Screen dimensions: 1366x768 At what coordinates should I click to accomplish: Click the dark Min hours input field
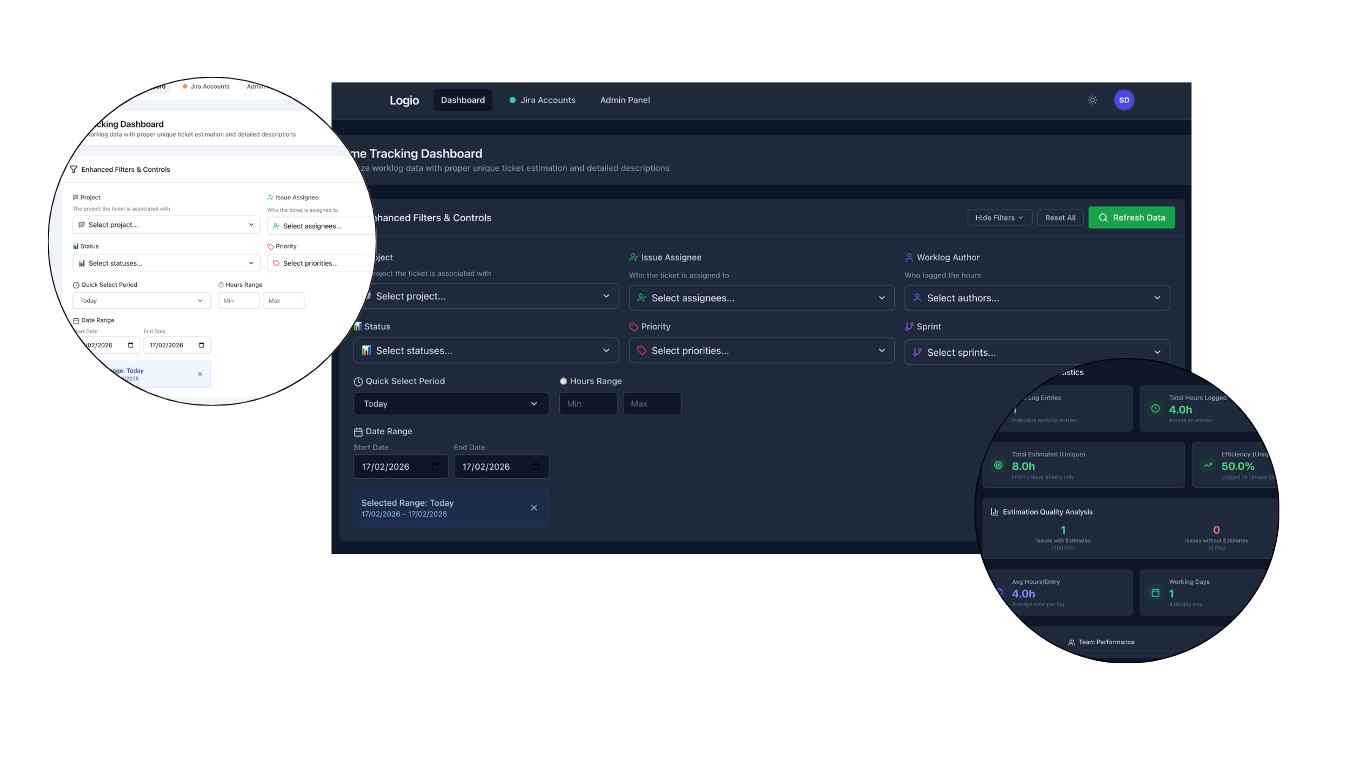coord(588,404)
